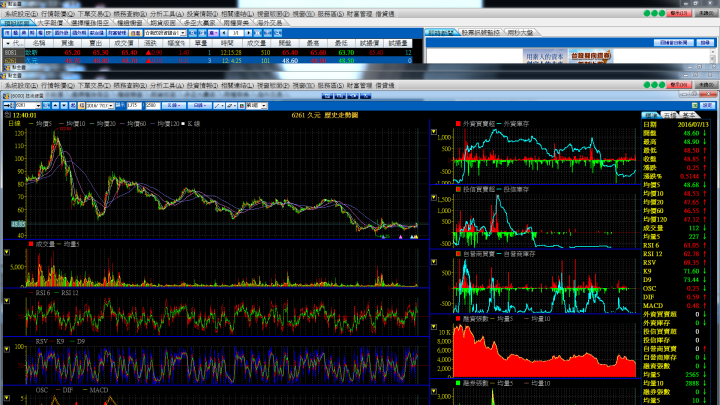Open the 第1組 indicator group dropdown
The width and height of the screenshot is (720, 405).
tap(264, 106)
